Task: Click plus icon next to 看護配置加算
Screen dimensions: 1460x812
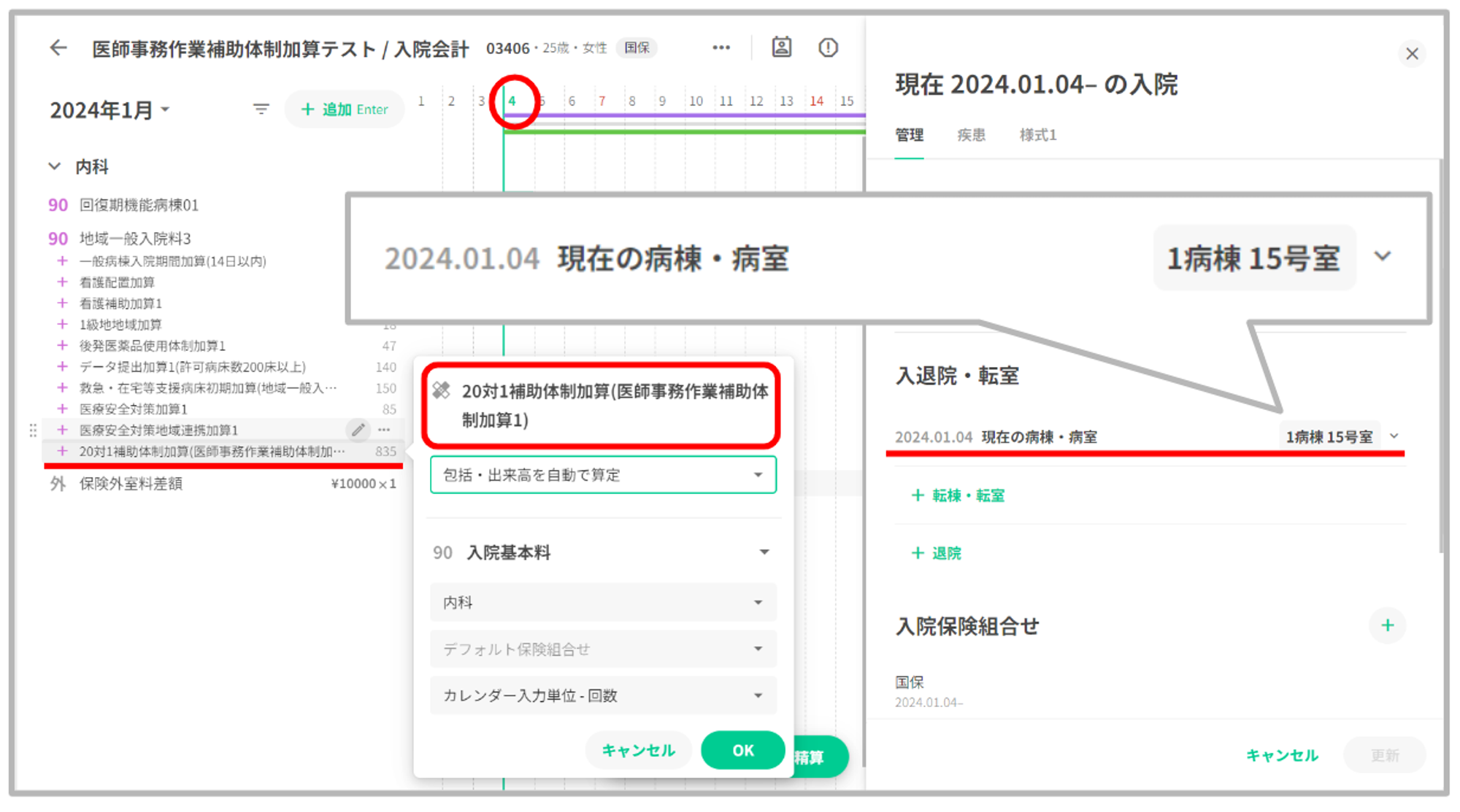Action: pos(63,282)
